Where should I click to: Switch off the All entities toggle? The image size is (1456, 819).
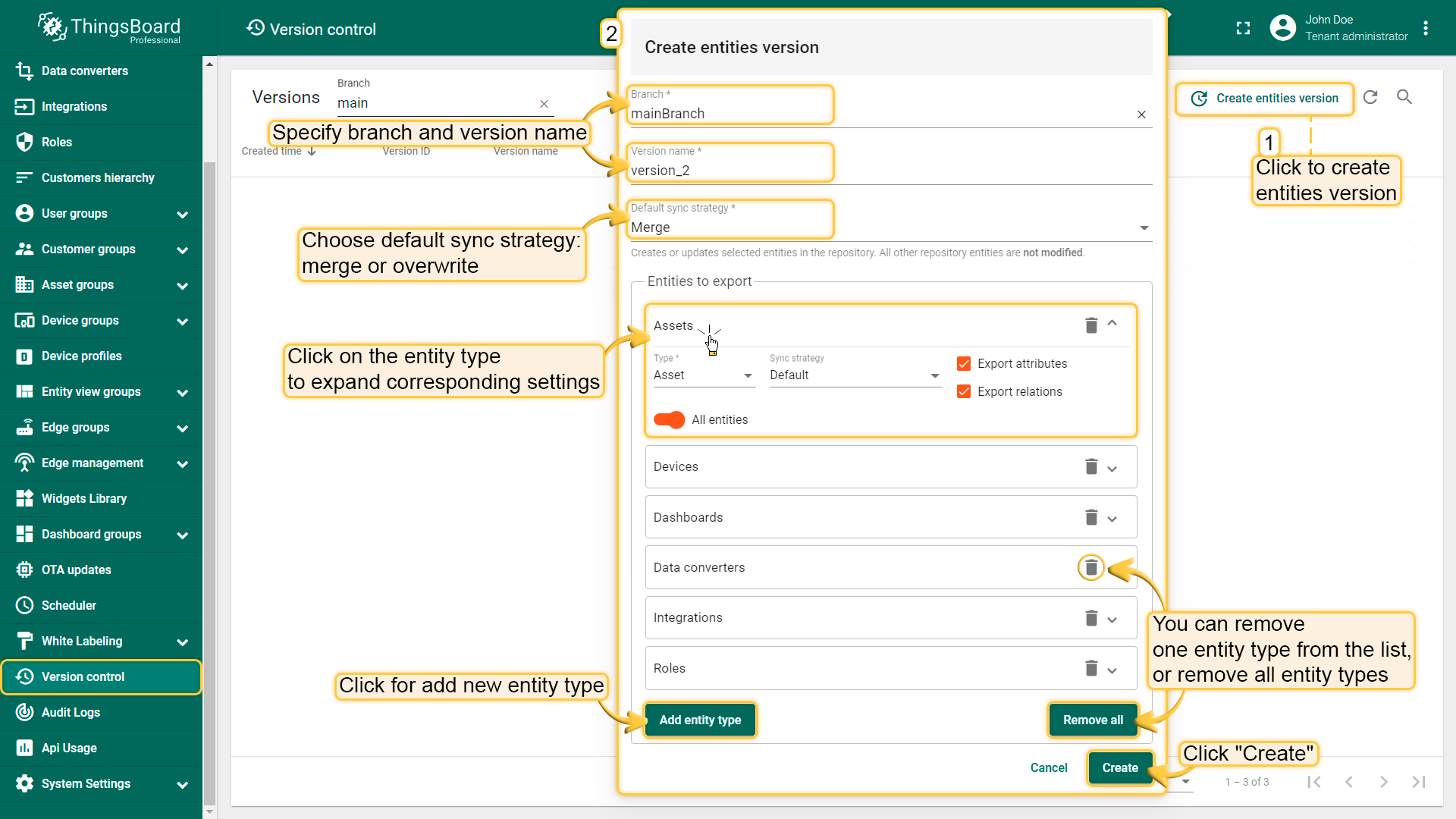point(669,420)
